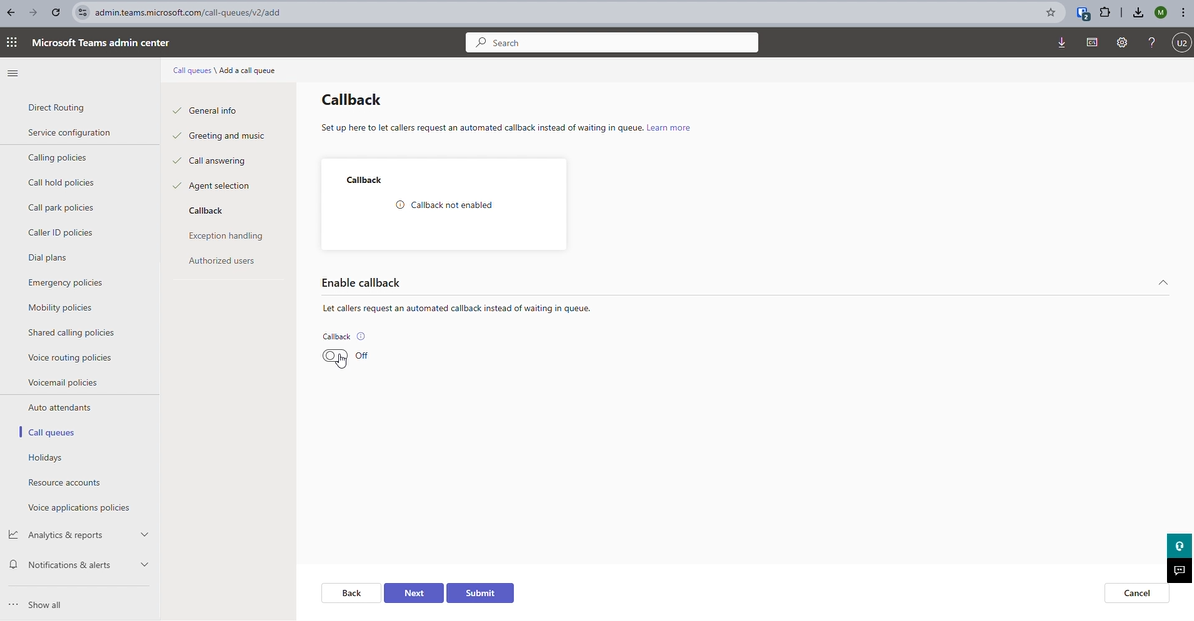This screenshot has height=621, width=1194.
Task: Open Call hold policies in sidebar
Action: [x=61, y=183]
